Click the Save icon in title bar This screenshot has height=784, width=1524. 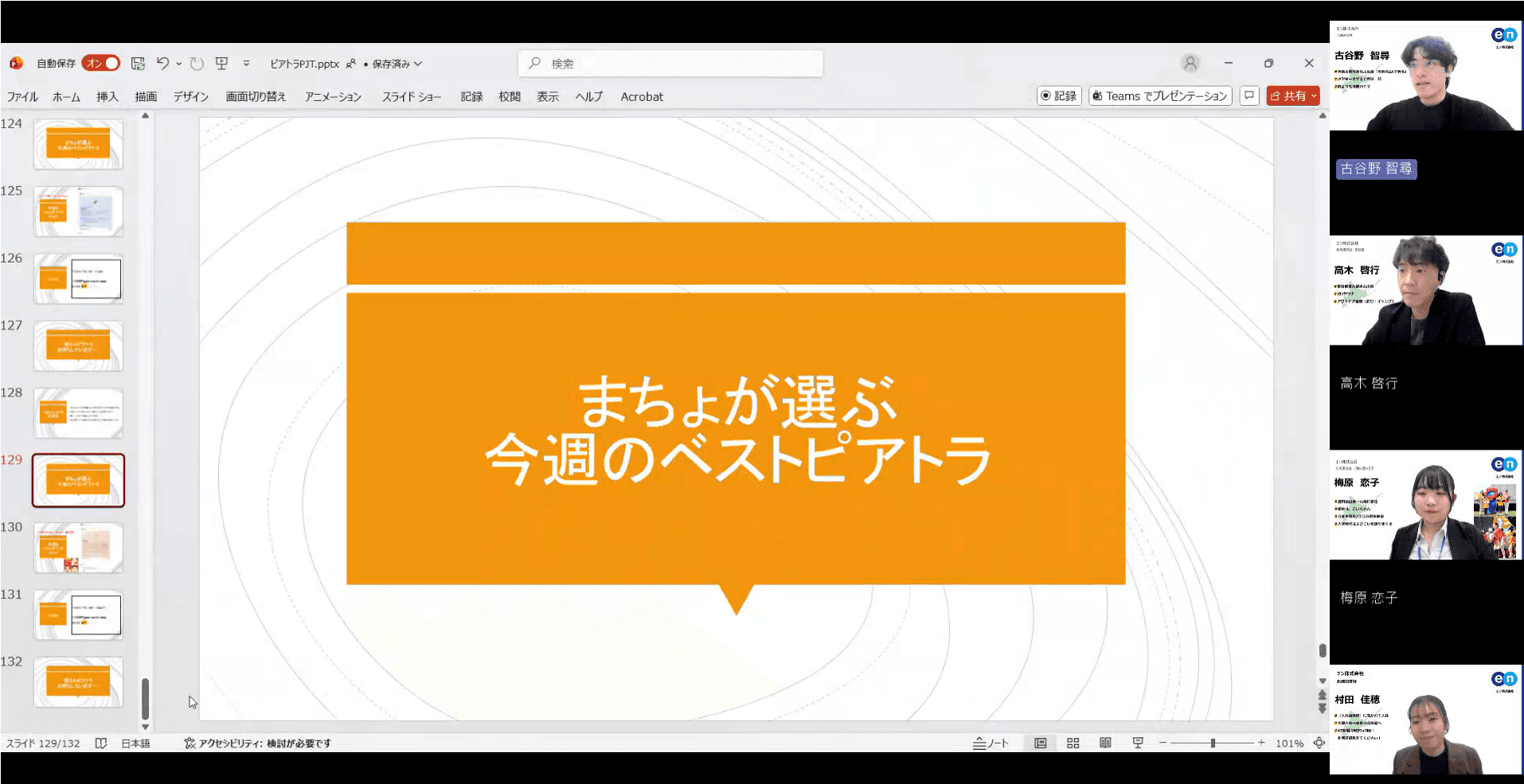point(138,64)
